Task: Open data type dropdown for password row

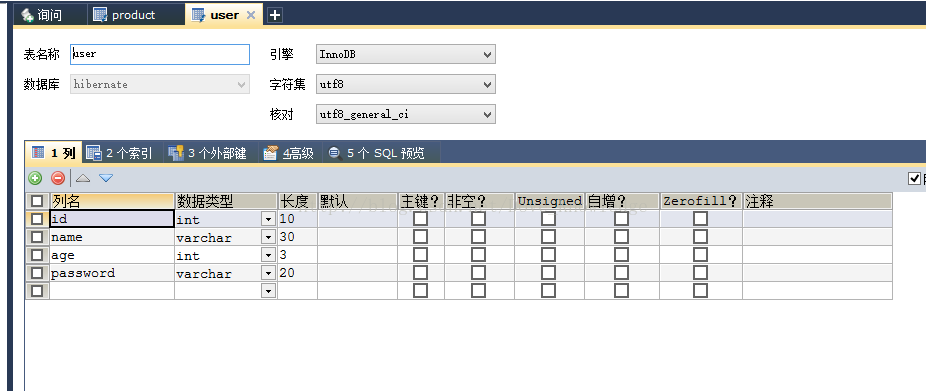Action: click(x=269, y=273)
